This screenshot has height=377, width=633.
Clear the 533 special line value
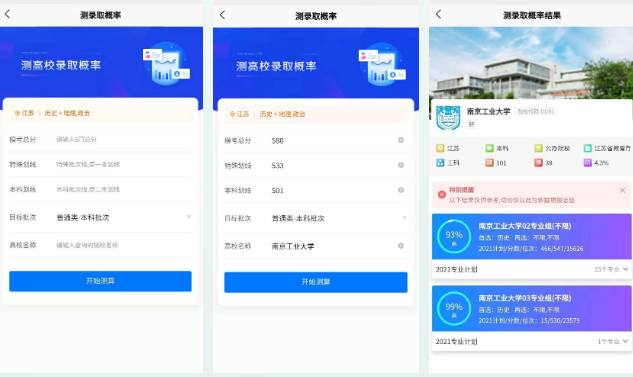point(401,165)
